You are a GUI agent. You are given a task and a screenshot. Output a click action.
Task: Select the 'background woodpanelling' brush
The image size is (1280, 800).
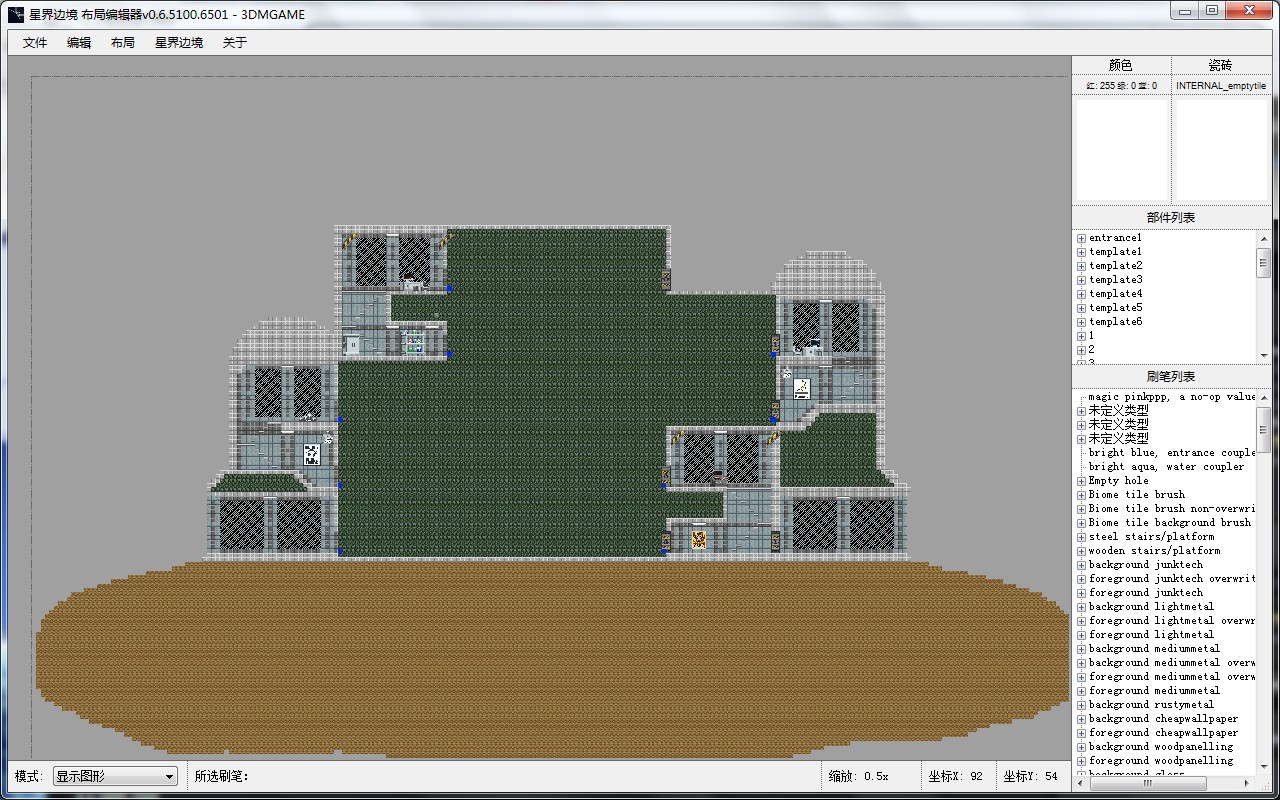1161,747
